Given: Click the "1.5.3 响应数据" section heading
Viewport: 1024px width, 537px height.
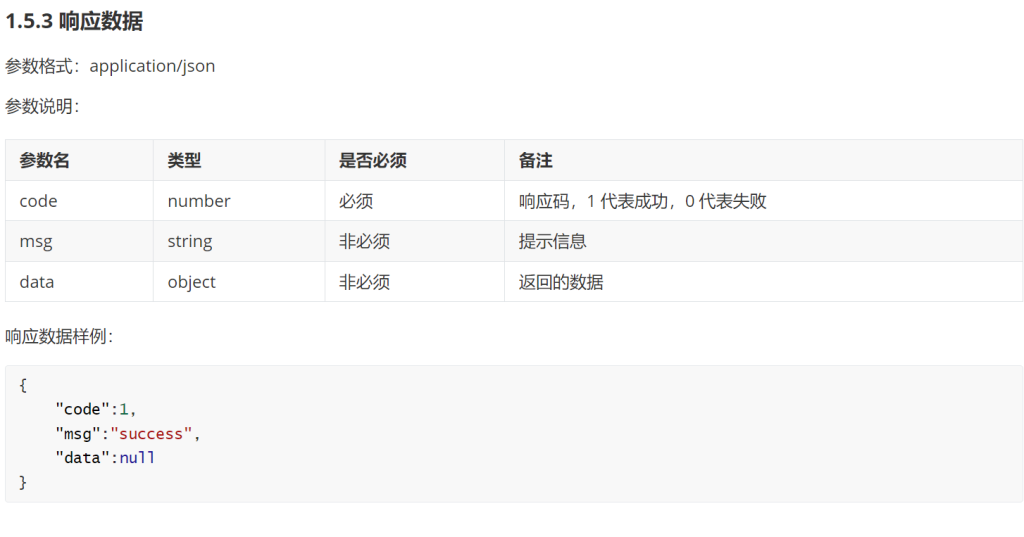Looking at the screenshot, I should click(x=74, y=22).
